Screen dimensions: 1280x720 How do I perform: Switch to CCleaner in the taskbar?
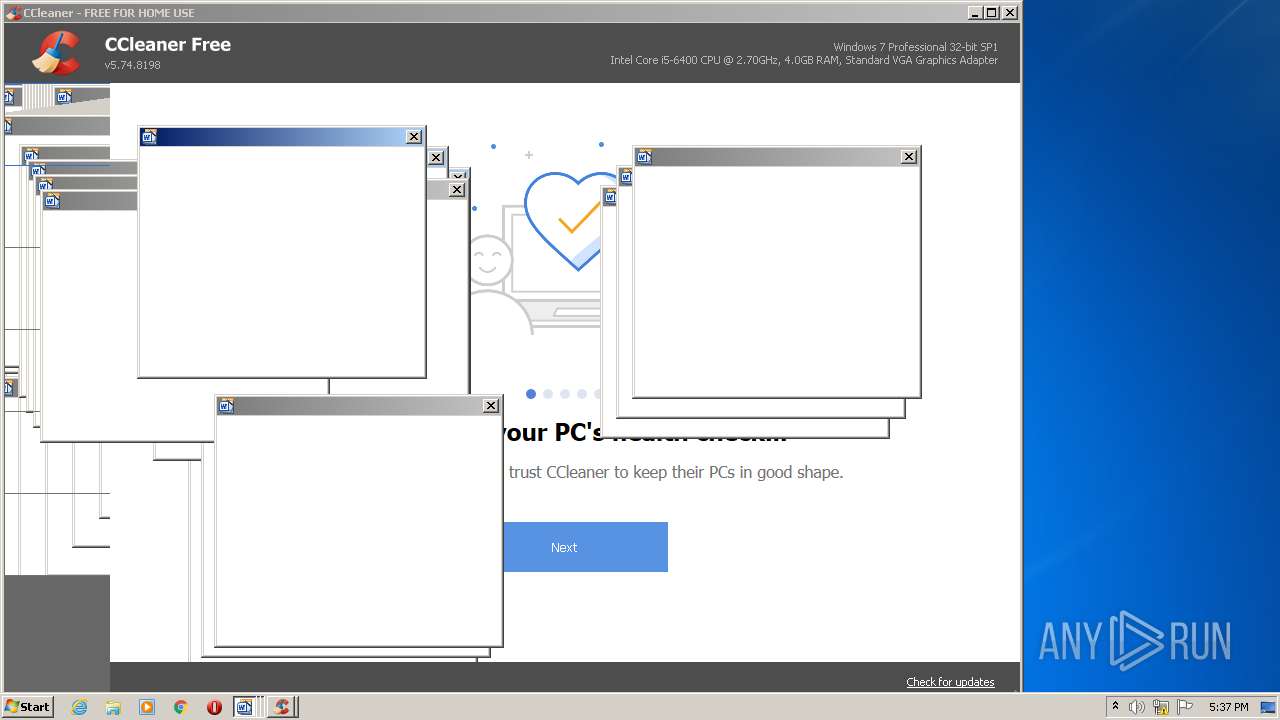[x=282, y=707]
